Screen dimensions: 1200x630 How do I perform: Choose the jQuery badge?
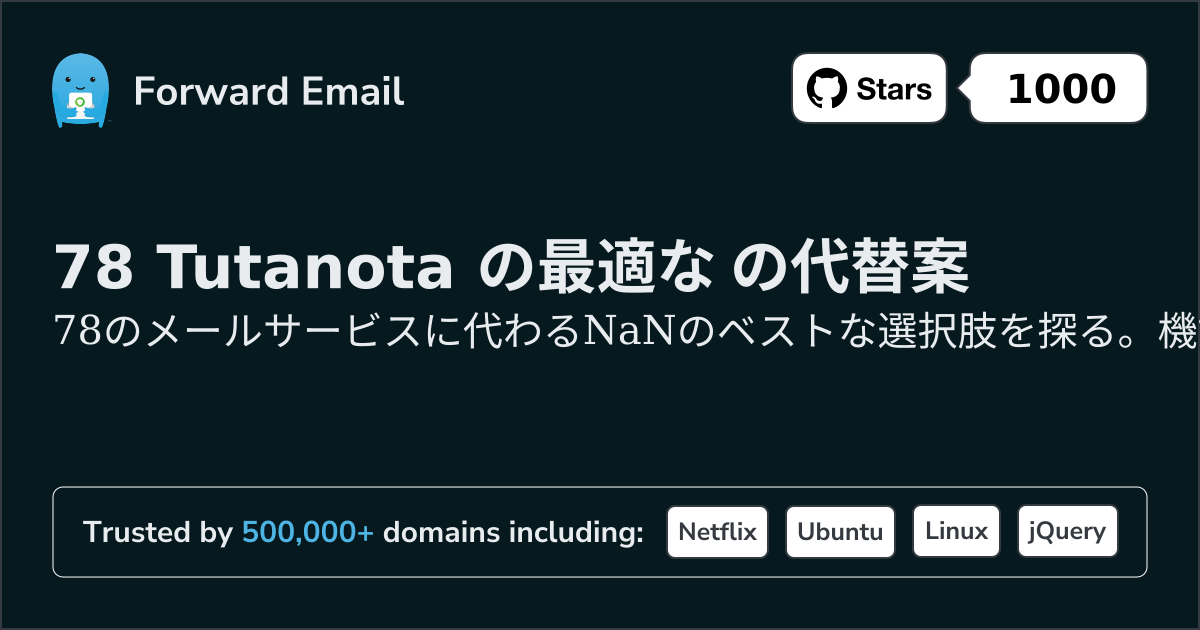coord(1067,532)
